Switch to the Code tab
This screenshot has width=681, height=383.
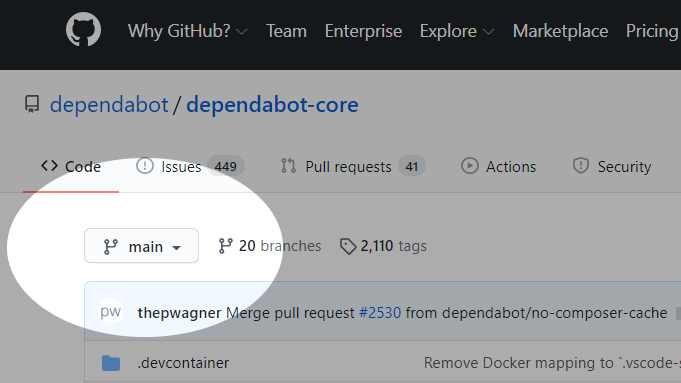pyautogui.click(x=71, y=166)
